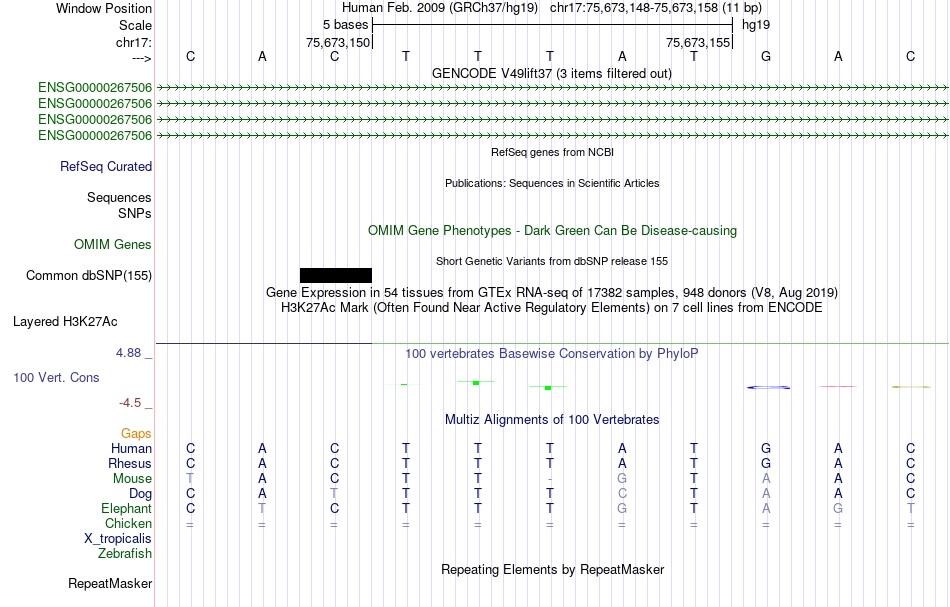Click the H3K27Ac Mark ENCODE track title
950x607 pixels.
[552, 308]
